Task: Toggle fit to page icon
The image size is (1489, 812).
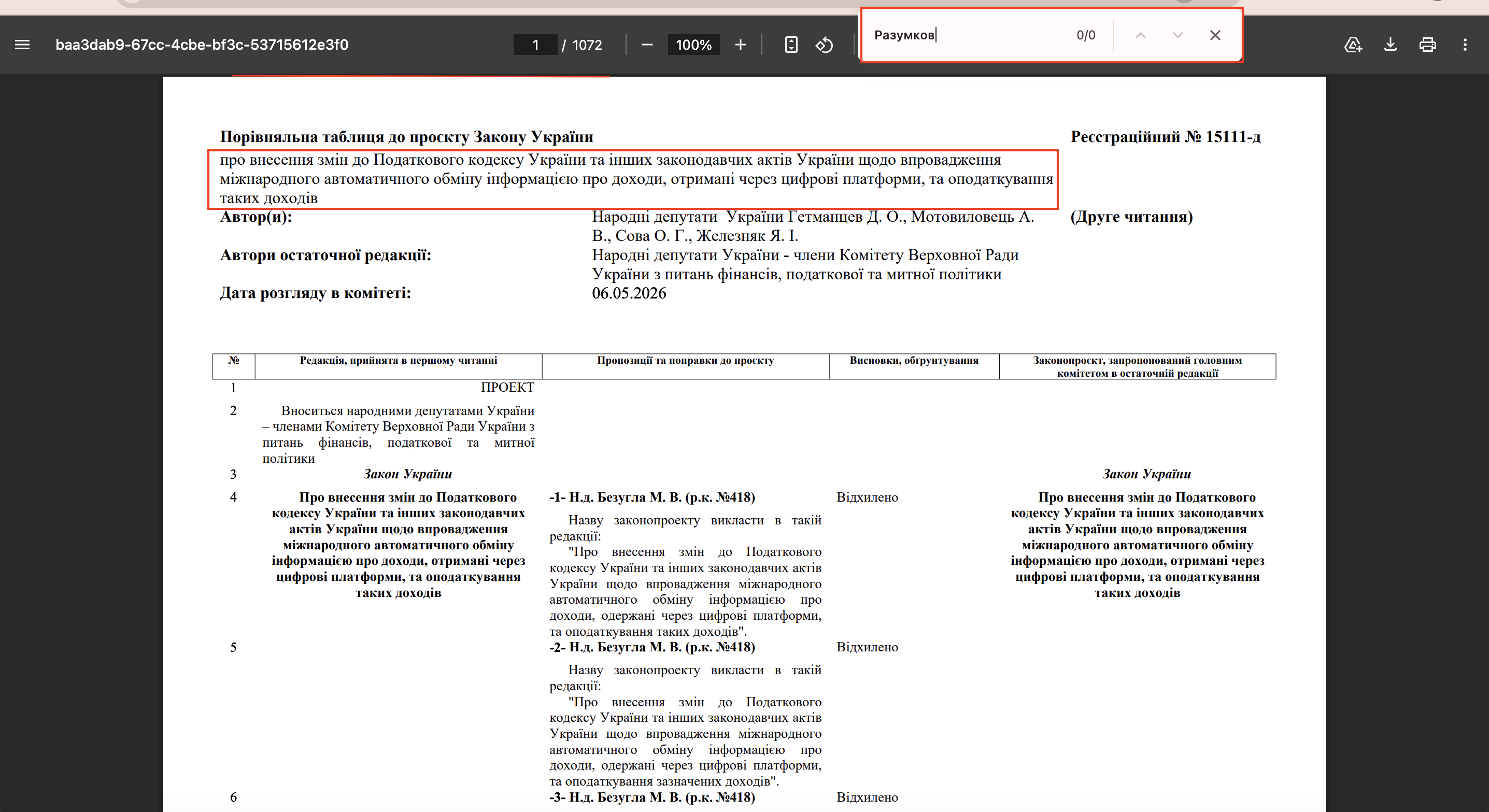Action: coord(791,45)
